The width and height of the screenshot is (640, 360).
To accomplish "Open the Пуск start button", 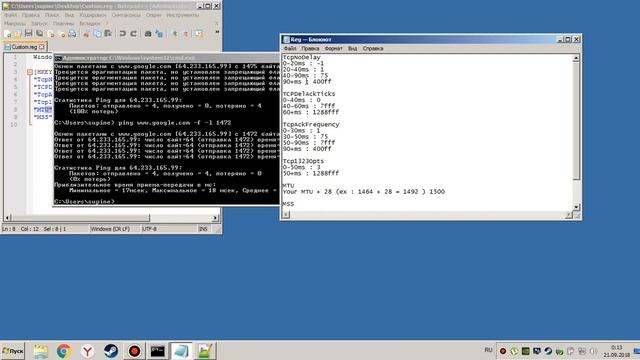I will pyautogui.click(x=13, y=351).
